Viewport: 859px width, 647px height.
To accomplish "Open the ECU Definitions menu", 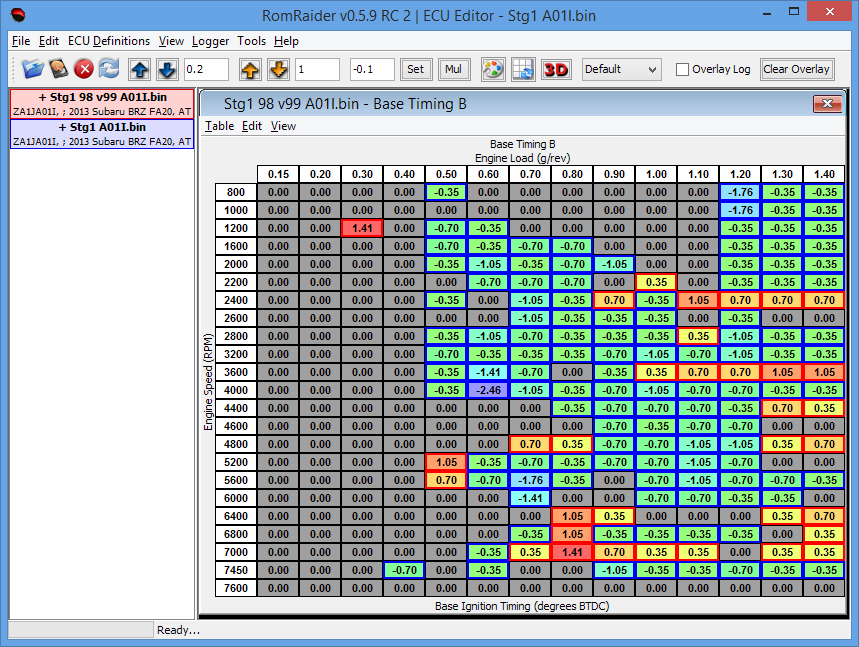I will click(x=109, y=41).
